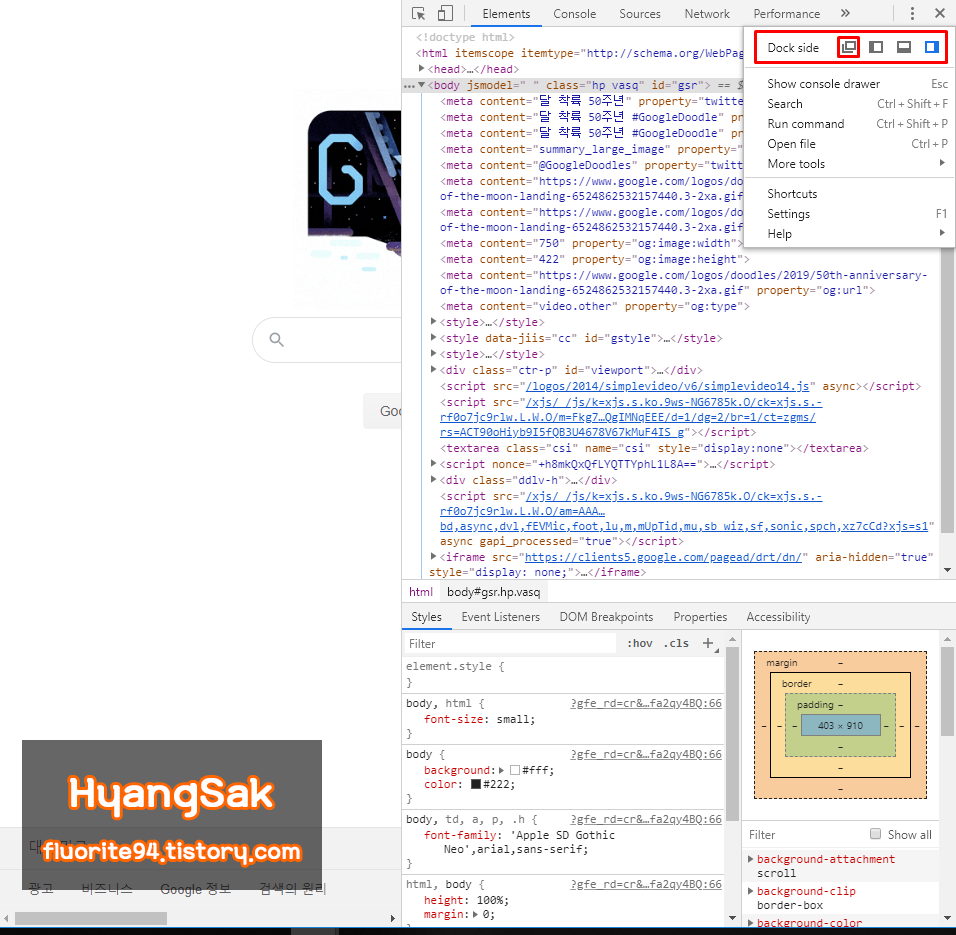Expand the head element node
This screenshot has height=935, width=956.
pyautogui.click(x=421, y=68)
